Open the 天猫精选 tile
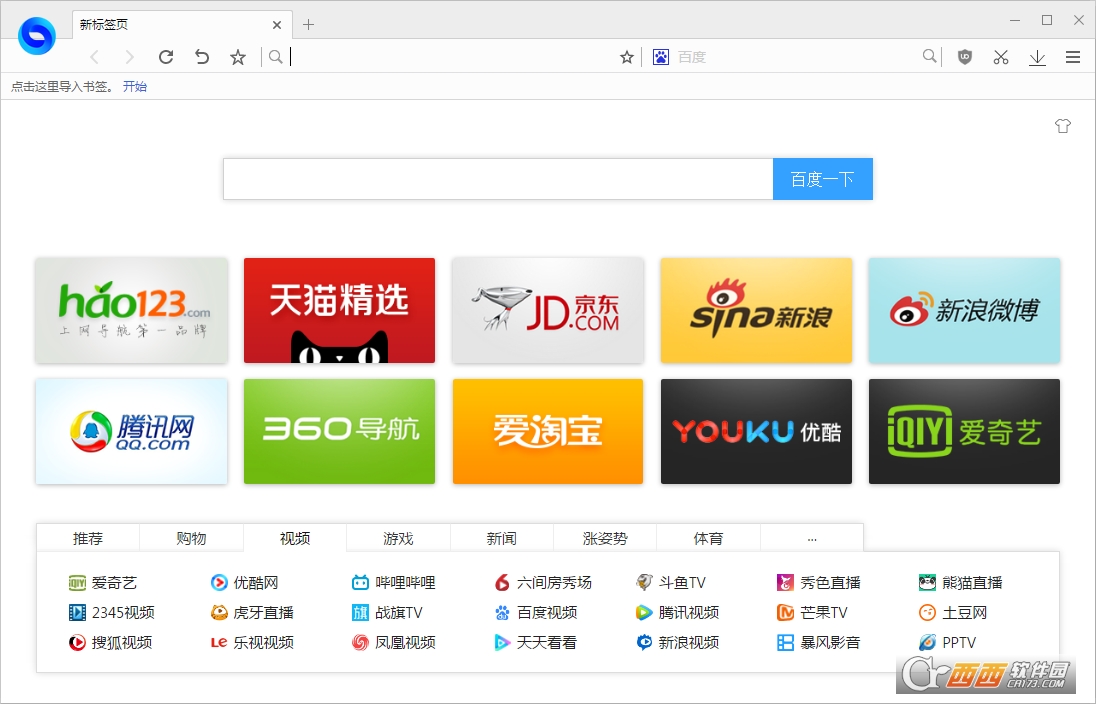Image resolution: width=1096 pixels, height=704 pixels. coord(339,310)
